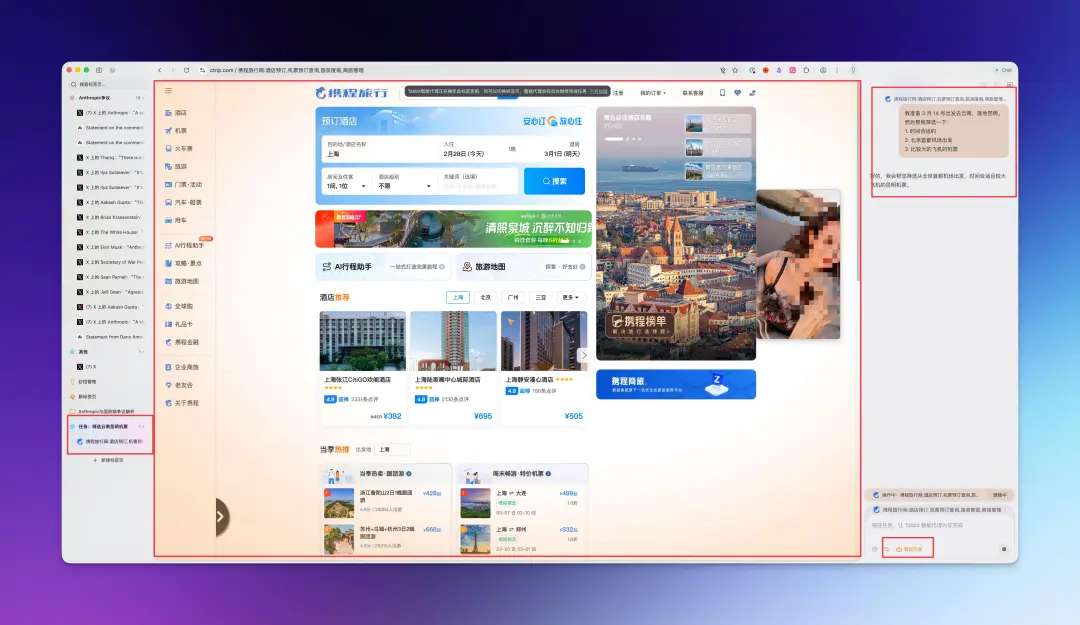Click next arrow on hotel recommendation carousel
This screenshot has height=625, width=1080.
click(x=584, y=355)
